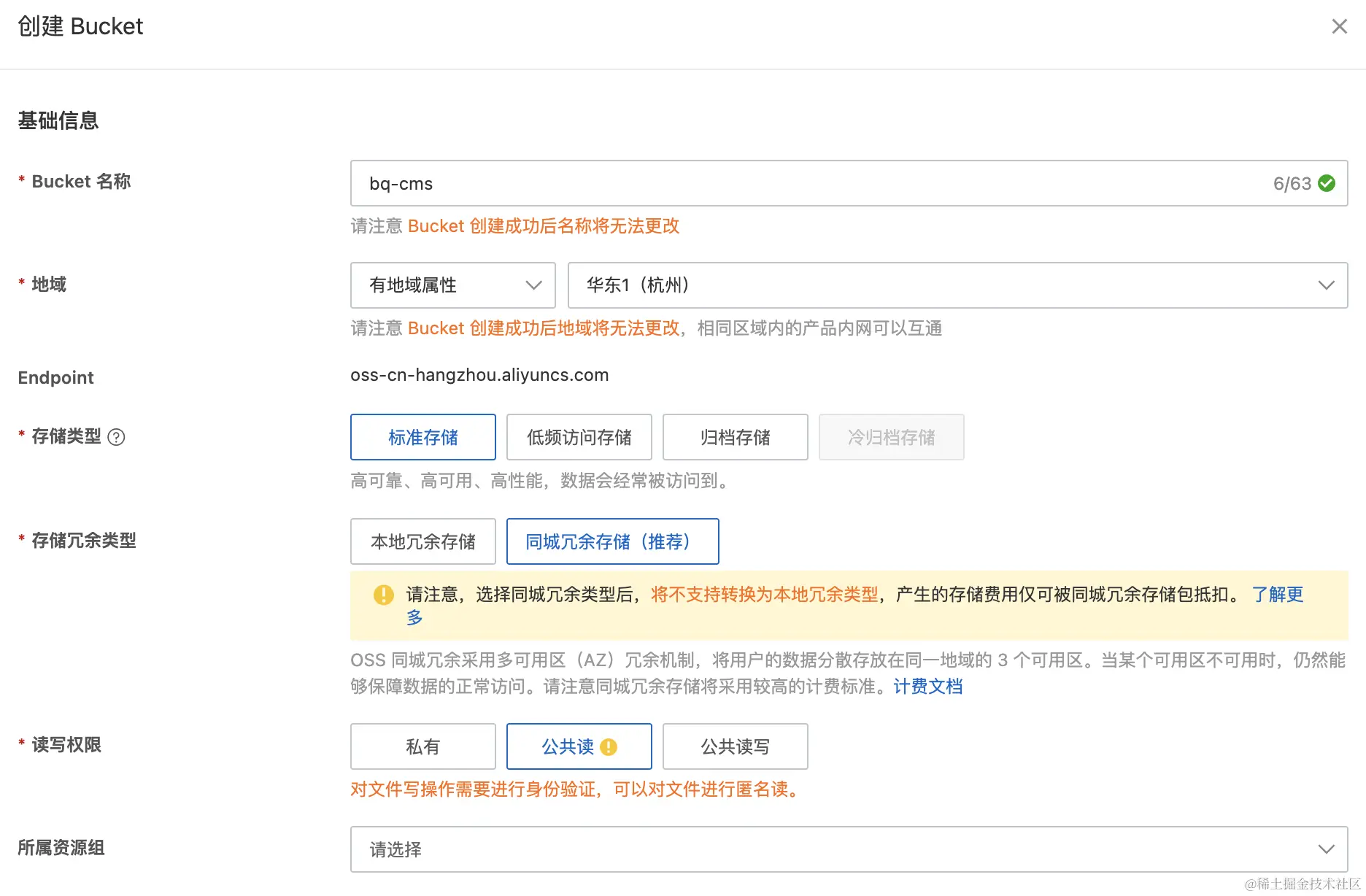The image size is (1366, 896).
Task: Click the warning icon on 公共读 option
Action: (x=609, y=746)
